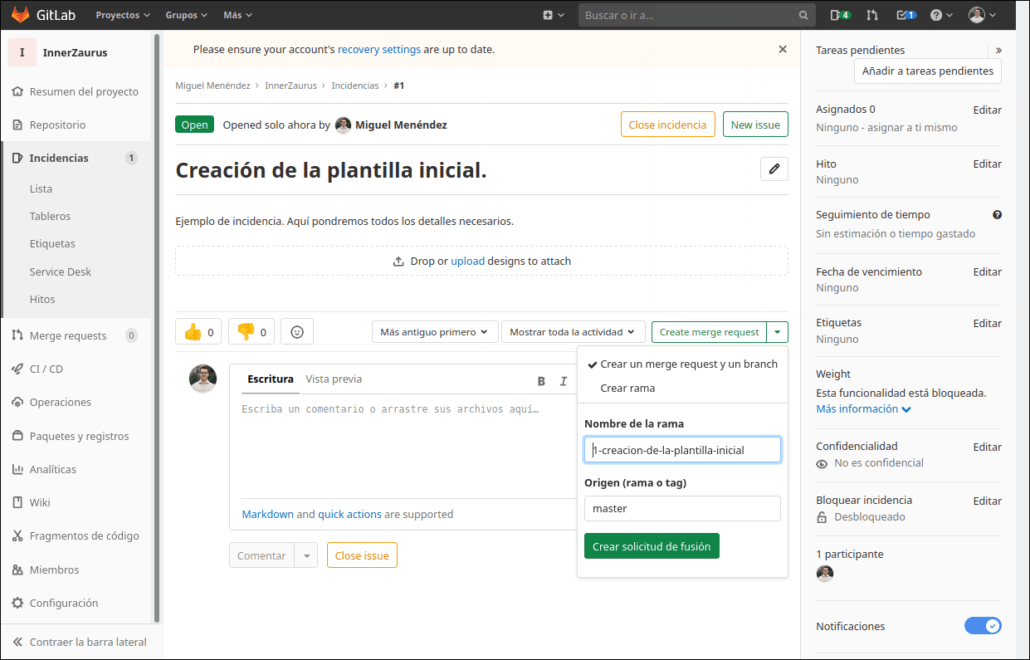Open Comentar button dropdown arrow
Screen dimensions: 1030x660
click(x=306, y=556)
